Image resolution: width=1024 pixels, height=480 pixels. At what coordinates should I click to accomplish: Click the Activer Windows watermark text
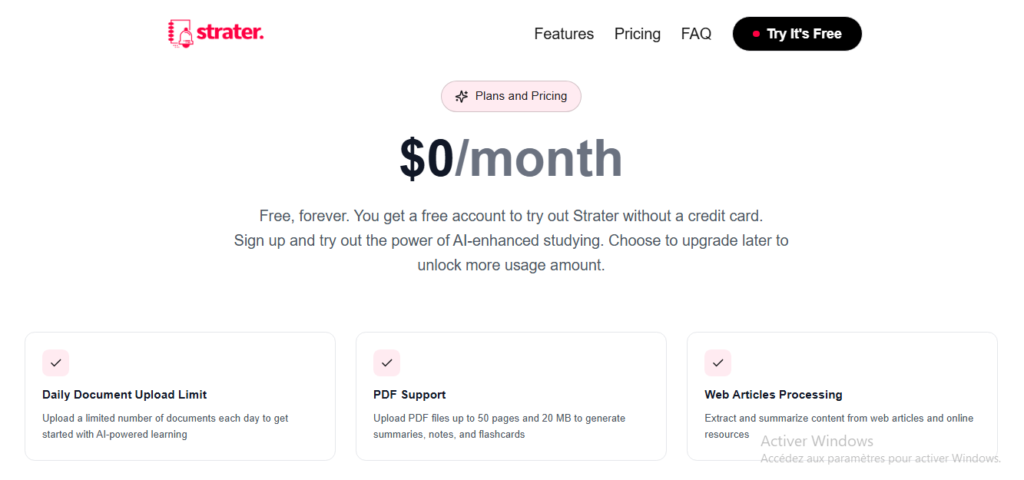817,441
